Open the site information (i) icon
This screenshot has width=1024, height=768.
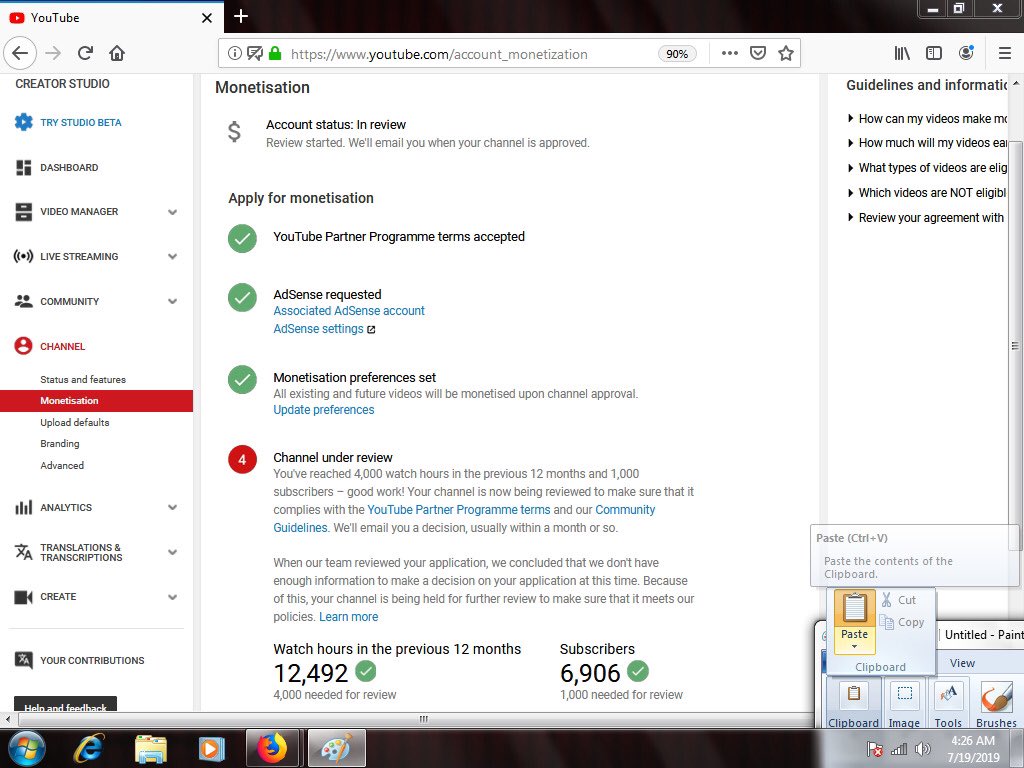234,54
